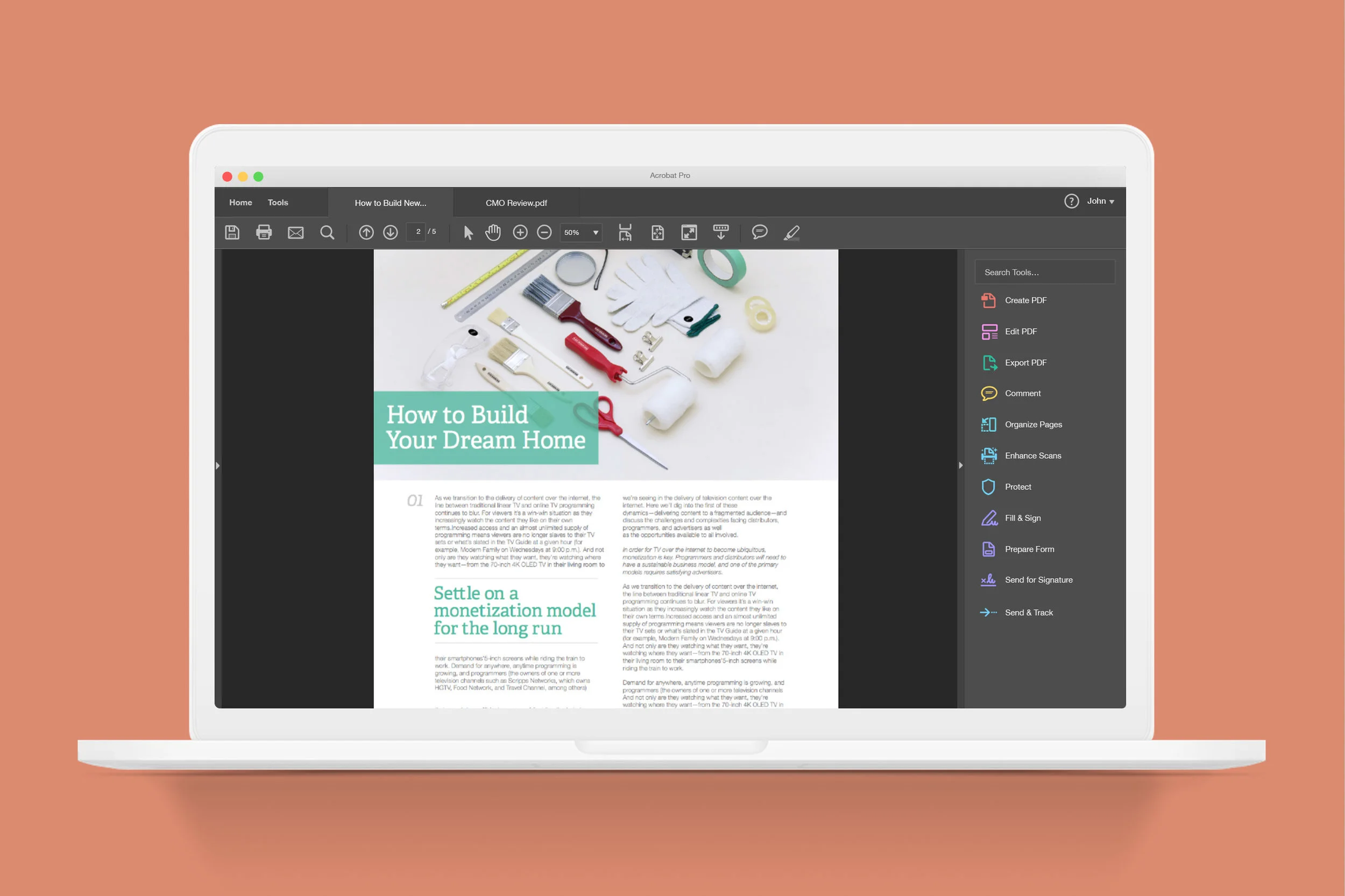The width and height of the screenshot is (1345, 896).
Task: Click the Save file icon
Action: tap(232, 232)
